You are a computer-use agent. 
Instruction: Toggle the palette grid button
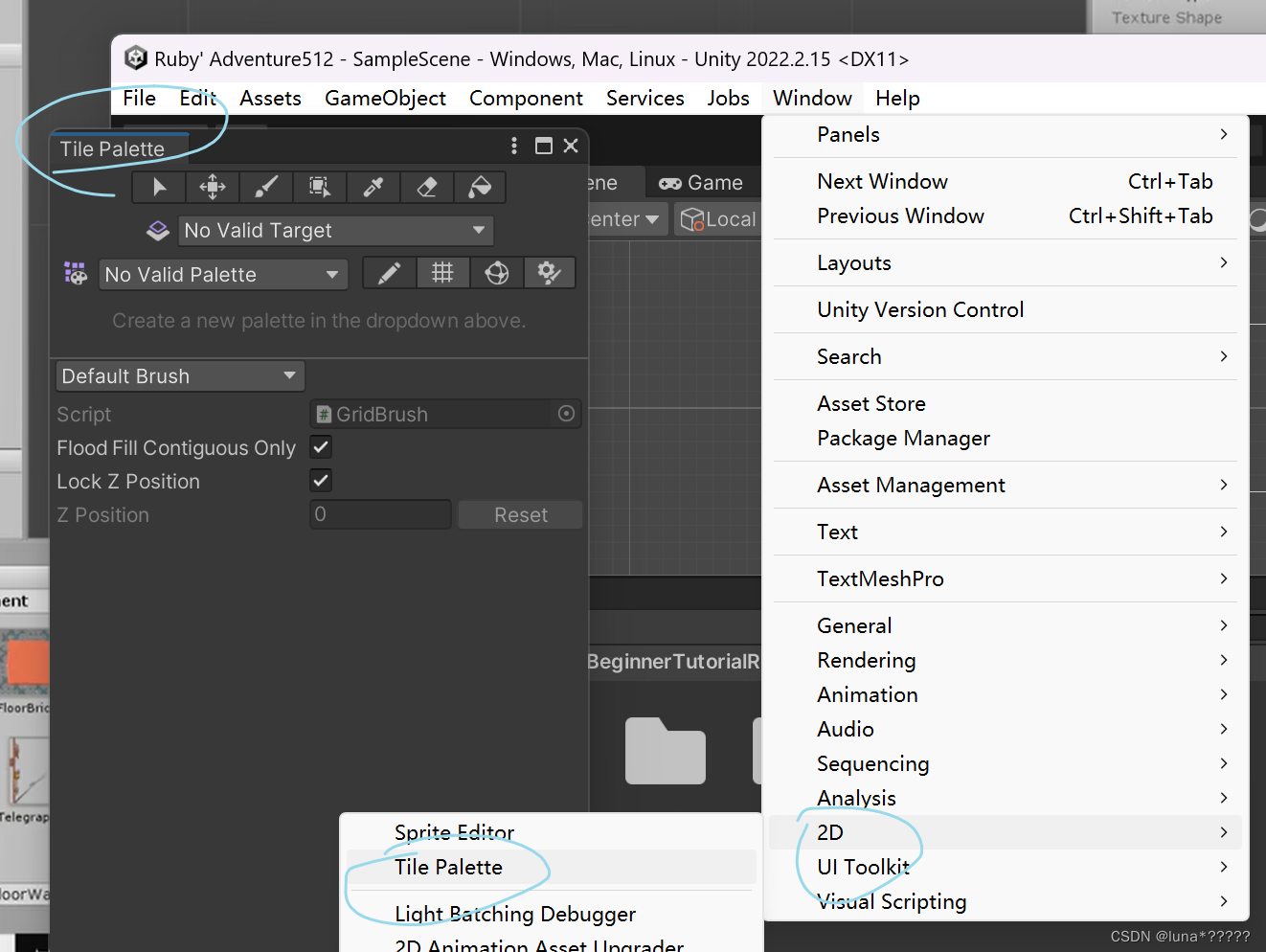pyautogui.click(x=442, y=274)
